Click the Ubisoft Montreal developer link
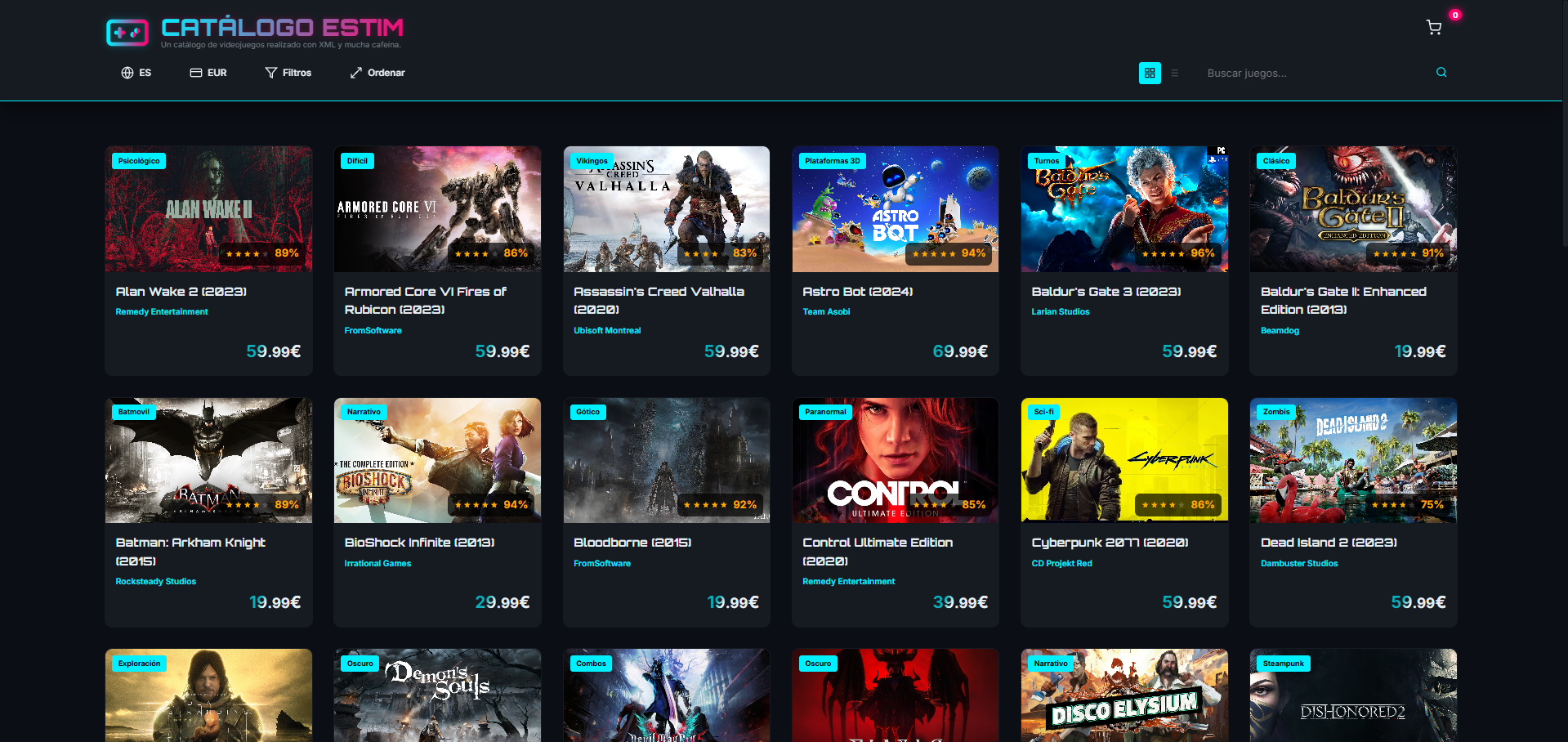Image resolution: width=1568 pixels, height=742 pixels. (x=607, y=331)
